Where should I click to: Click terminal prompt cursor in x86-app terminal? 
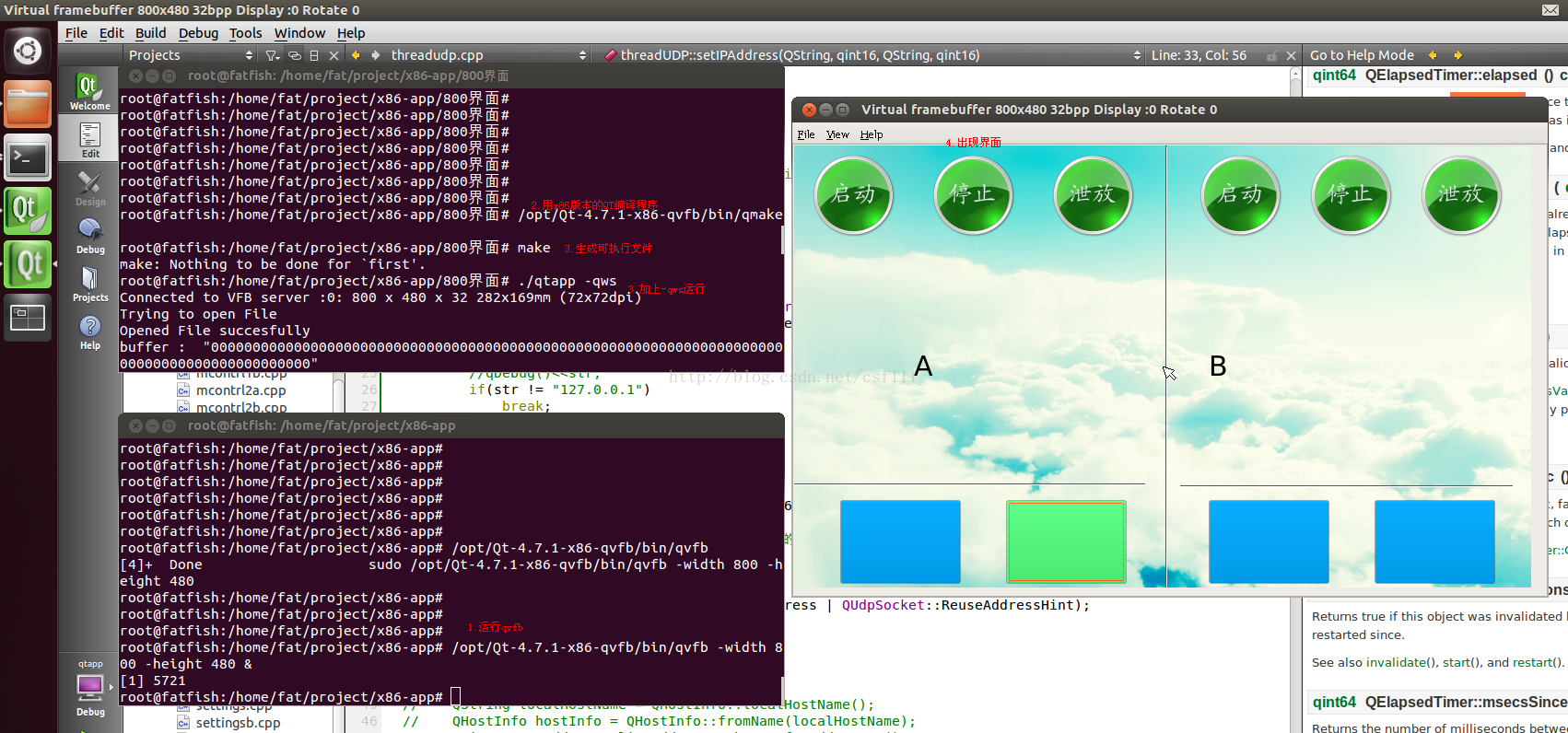tap(455, 697)
